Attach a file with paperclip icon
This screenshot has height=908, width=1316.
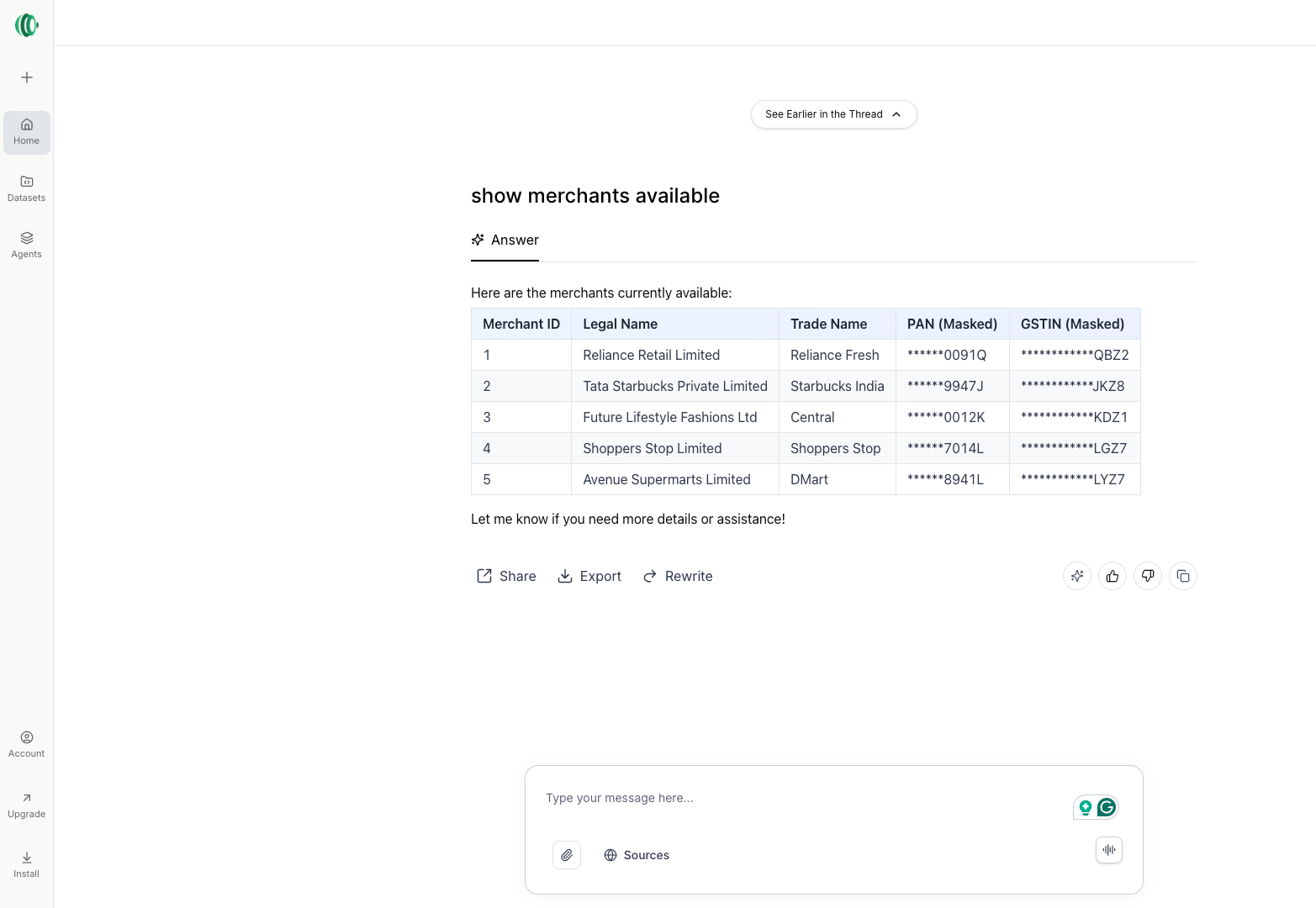click(567, 855)
